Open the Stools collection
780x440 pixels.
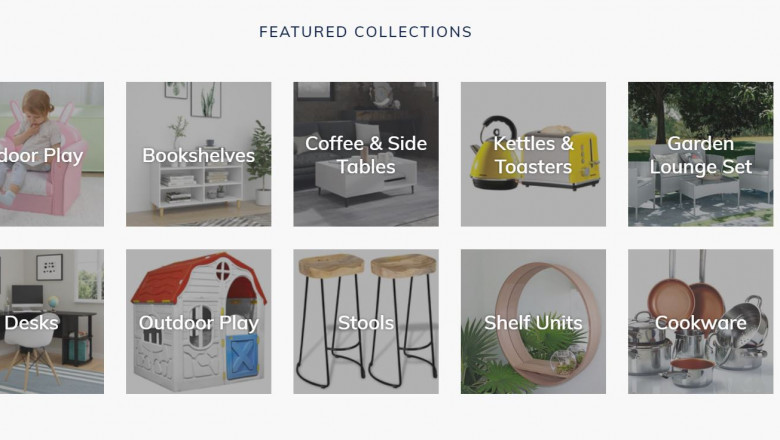366,322
